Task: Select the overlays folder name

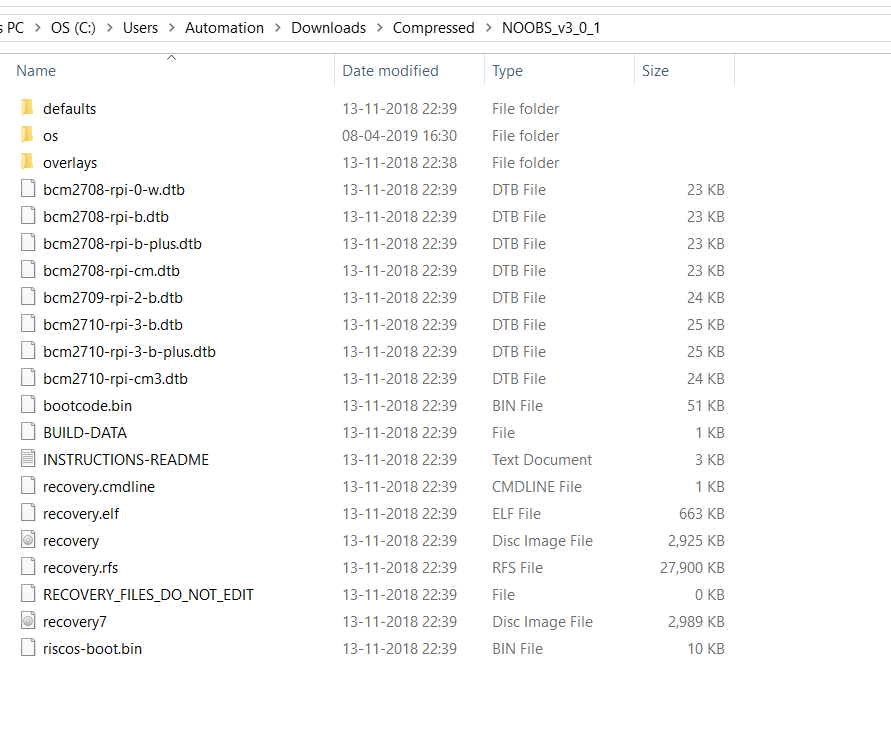Action: coord(70,163)
